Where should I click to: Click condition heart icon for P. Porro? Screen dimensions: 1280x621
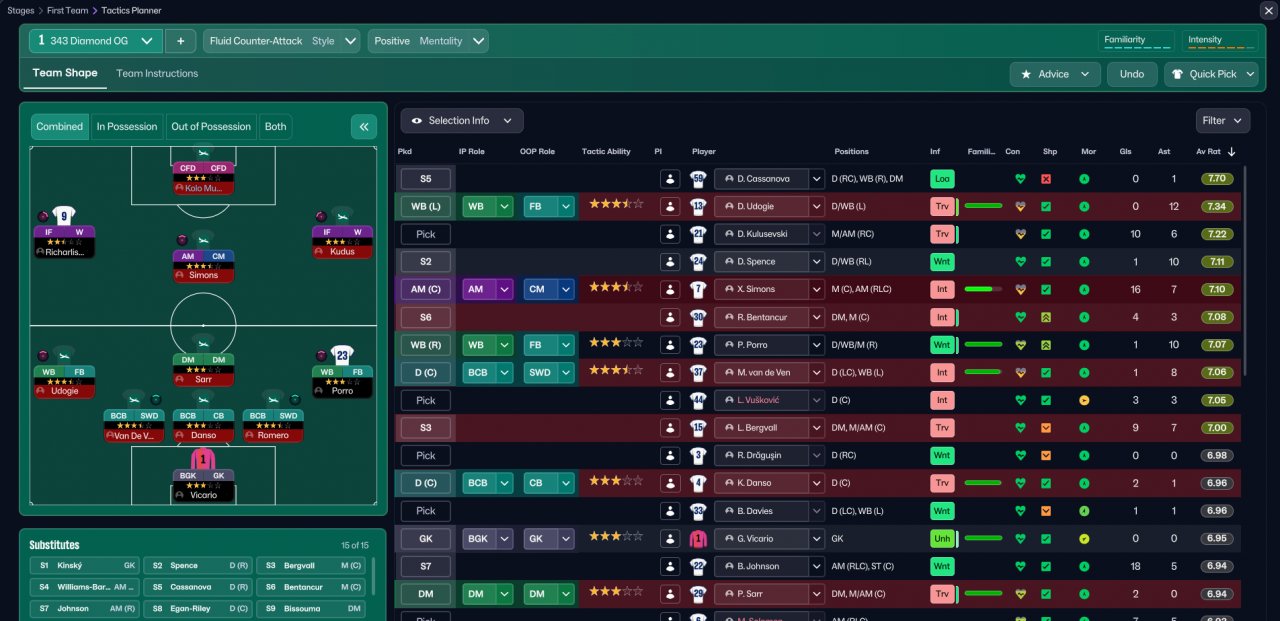[x=1020, y=344]
